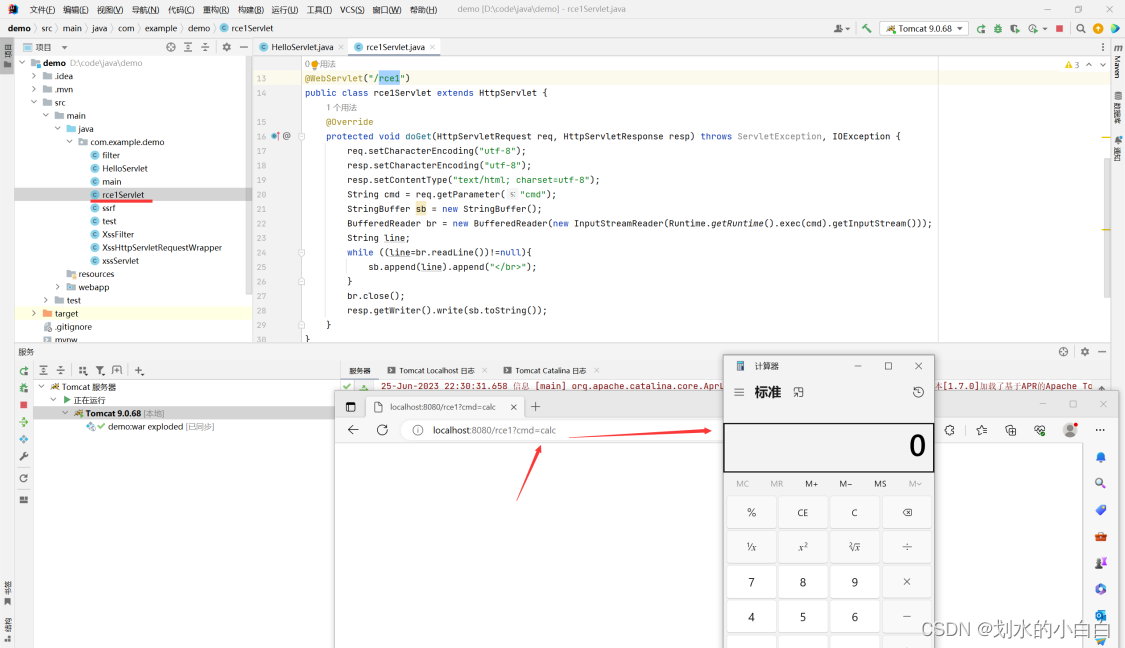Open the calculator history
Image resolution: width=1125 pixels, height=648 pixels.
click(918, 393)
